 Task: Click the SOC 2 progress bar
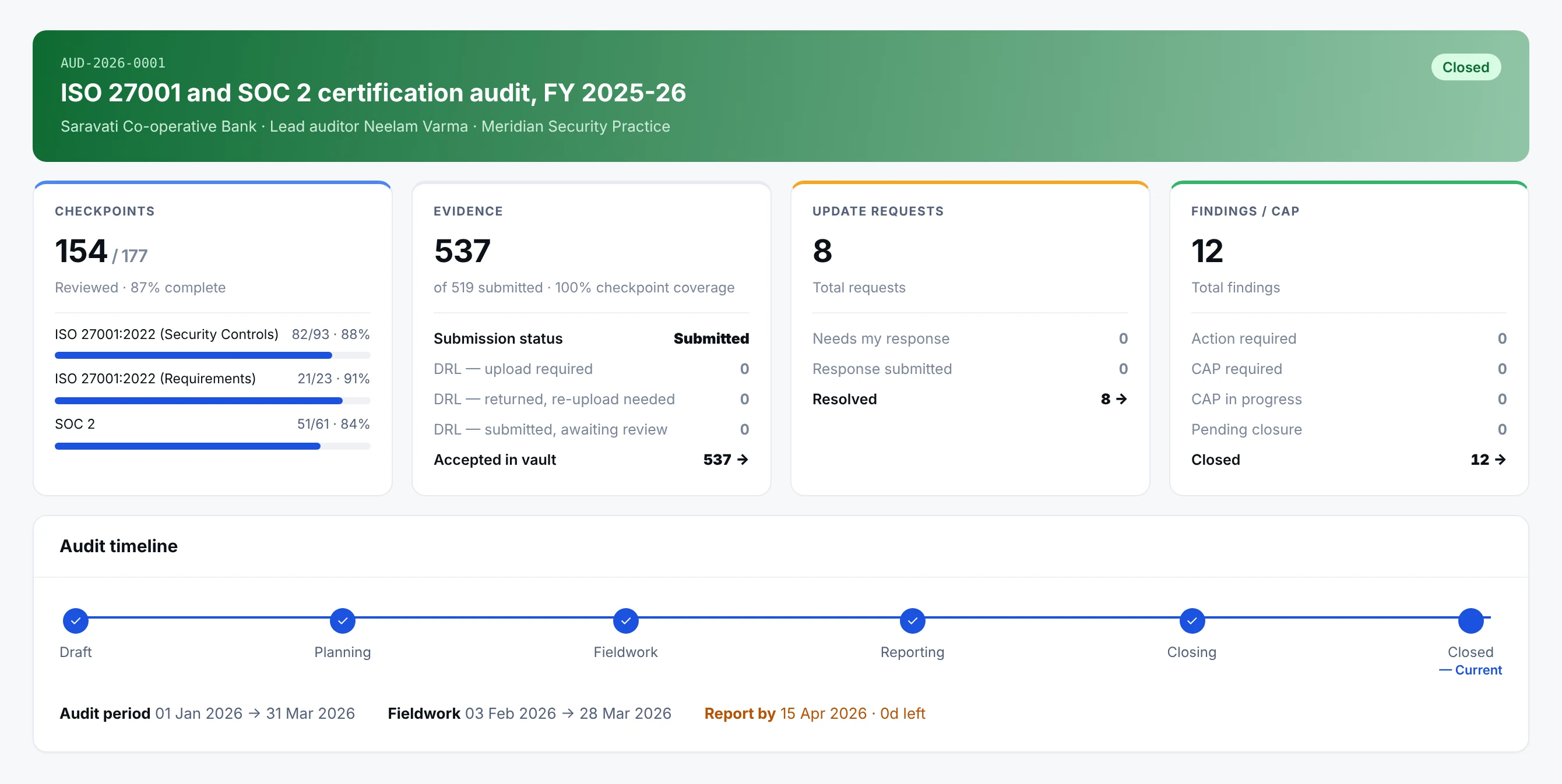(212, 446)
